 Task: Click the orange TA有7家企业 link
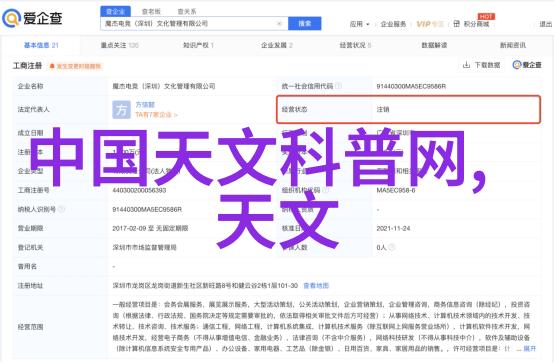[x=156, y=115]
